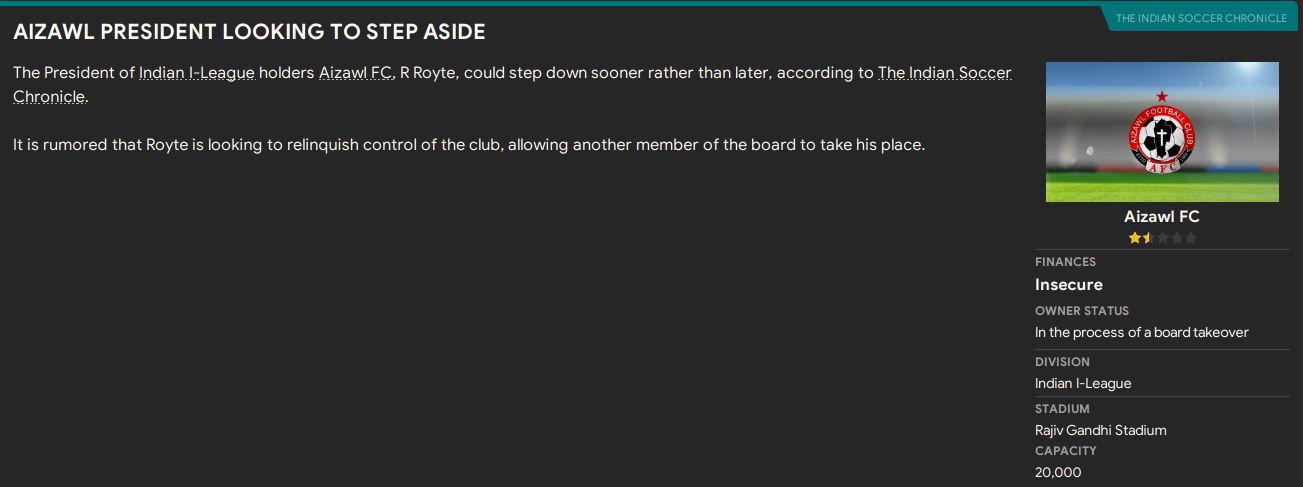Click the Aizawl President headline
Screen dimensions: 1303x487
pos(249,32)
